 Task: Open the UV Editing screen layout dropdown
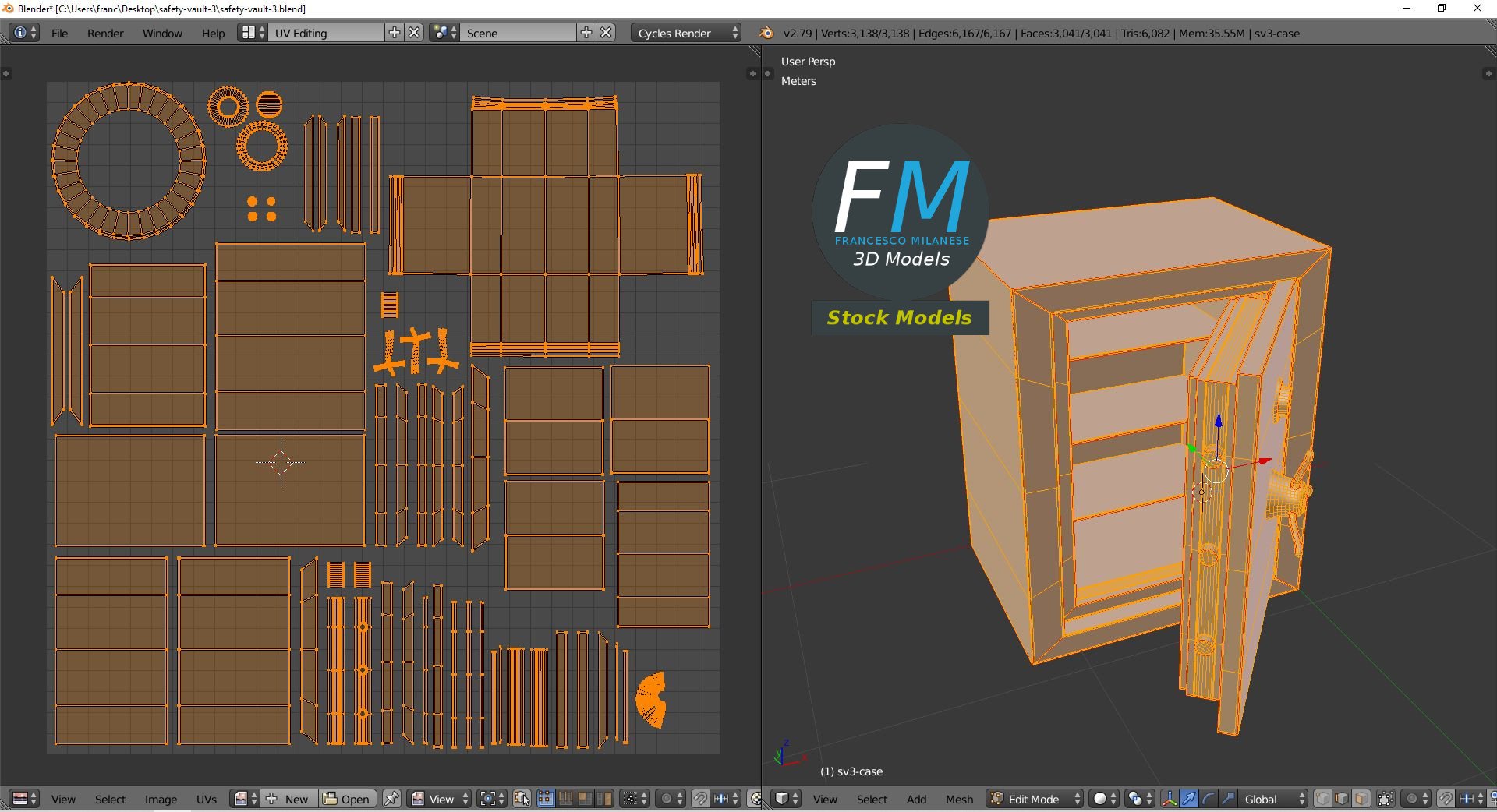[253, 33]
